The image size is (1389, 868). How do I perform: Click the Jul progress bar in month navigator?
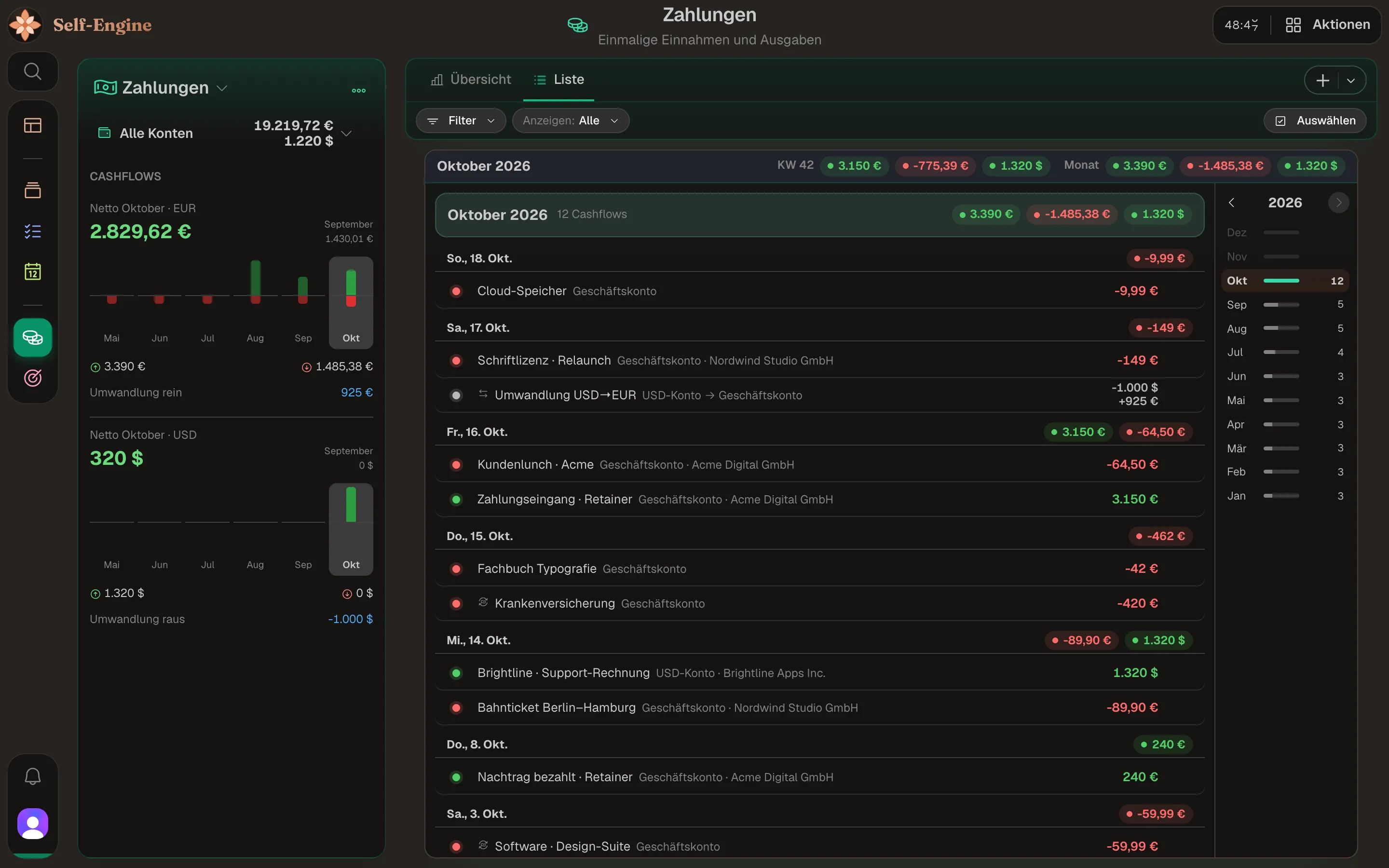(1280, 352)
